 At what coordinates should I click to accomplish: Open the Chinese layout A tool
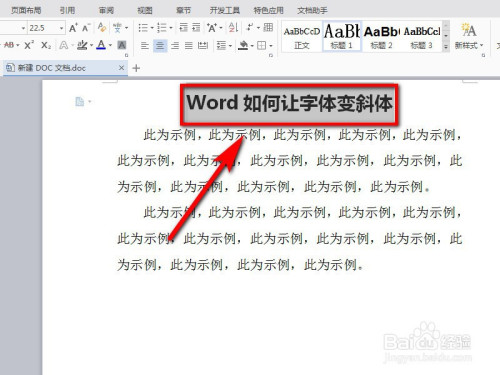point(211,27)
